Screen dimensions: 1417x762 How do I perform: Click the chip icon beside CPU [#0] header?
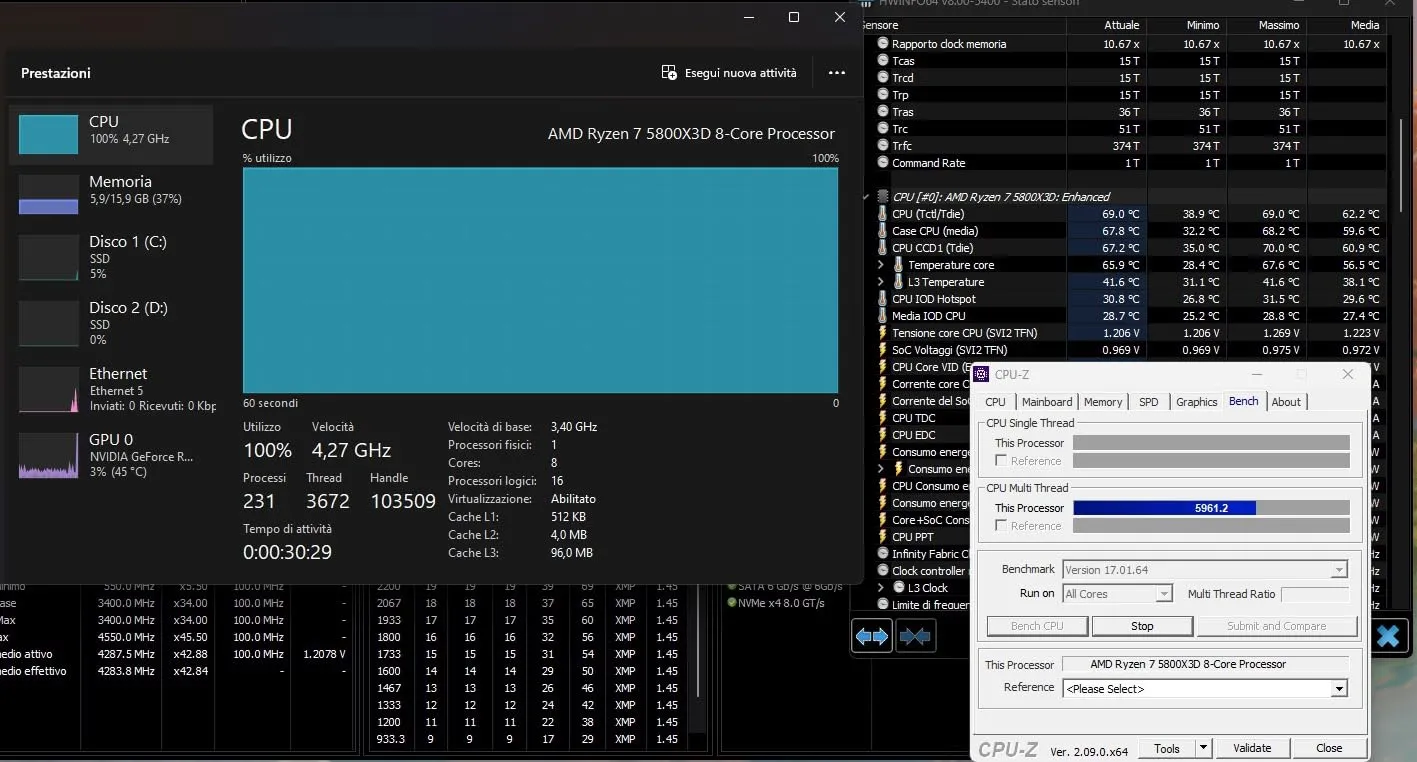[882, 197]
